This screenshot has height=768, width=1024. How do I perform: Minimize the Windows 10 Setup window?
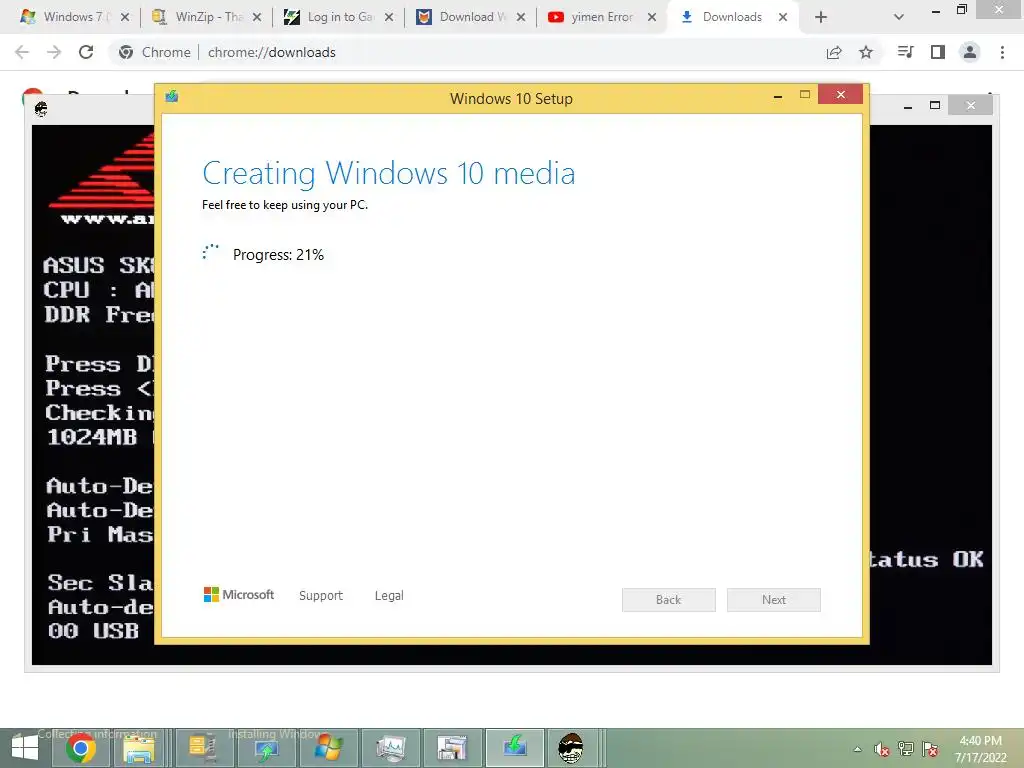(778, 96)
